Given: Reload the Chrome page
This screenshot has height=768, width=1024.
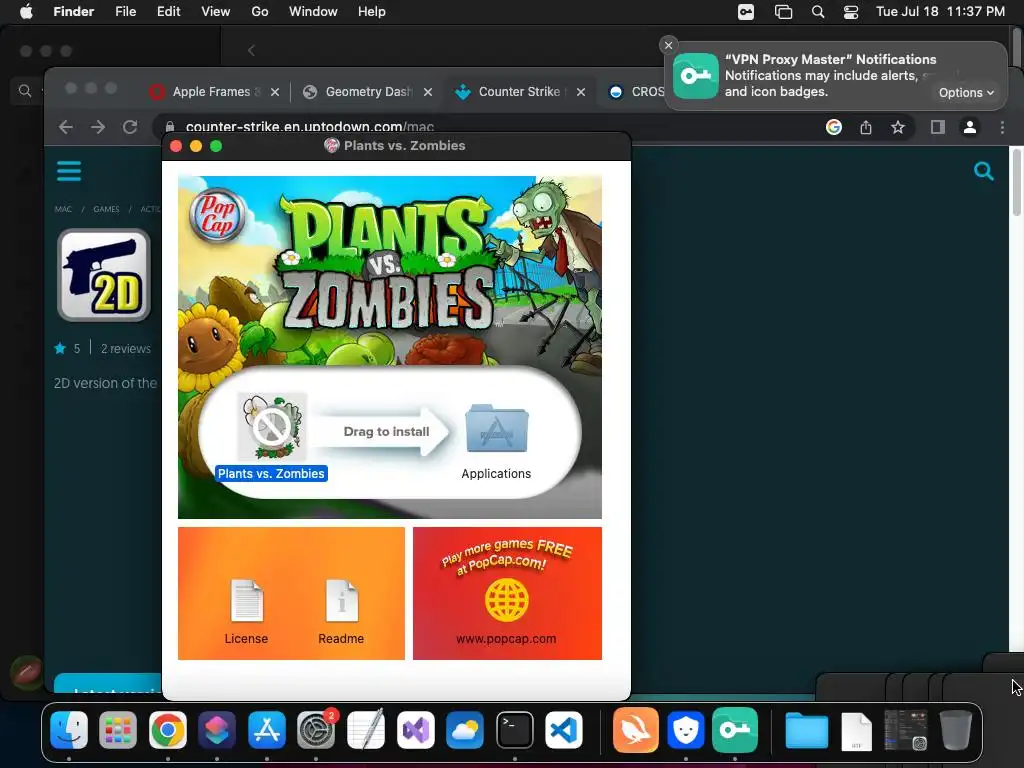Looking at the screenshot, I should click(130, 127).
